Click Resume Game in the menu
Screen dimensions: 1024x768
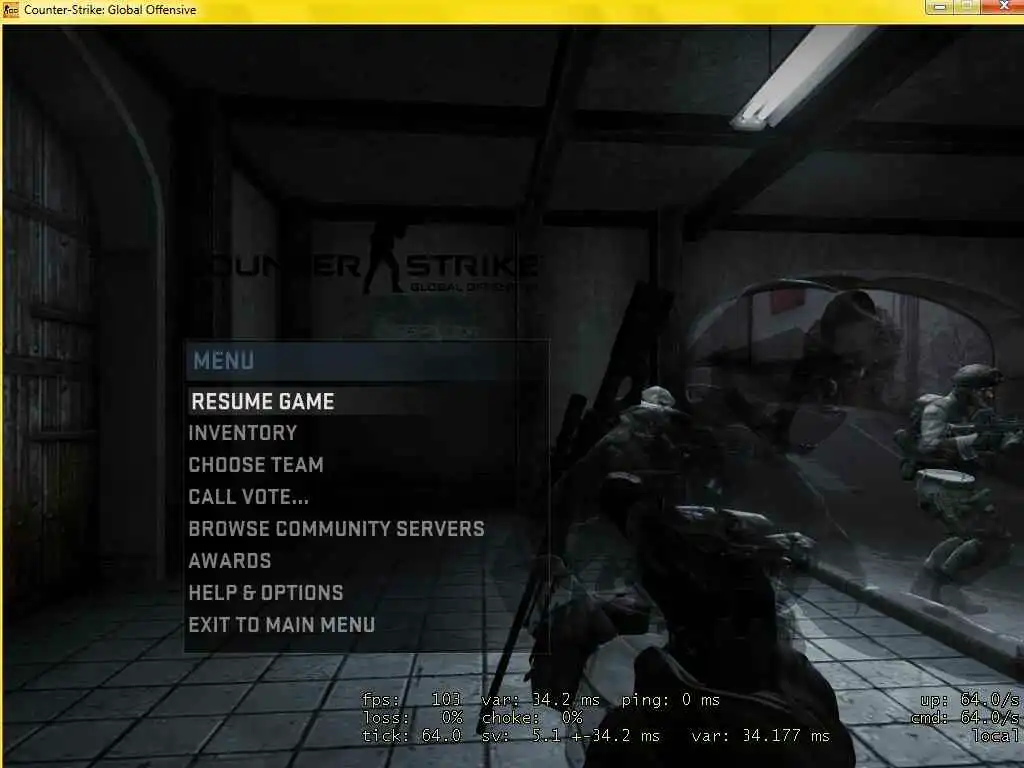pyautogui.click(x=263, y=401)
